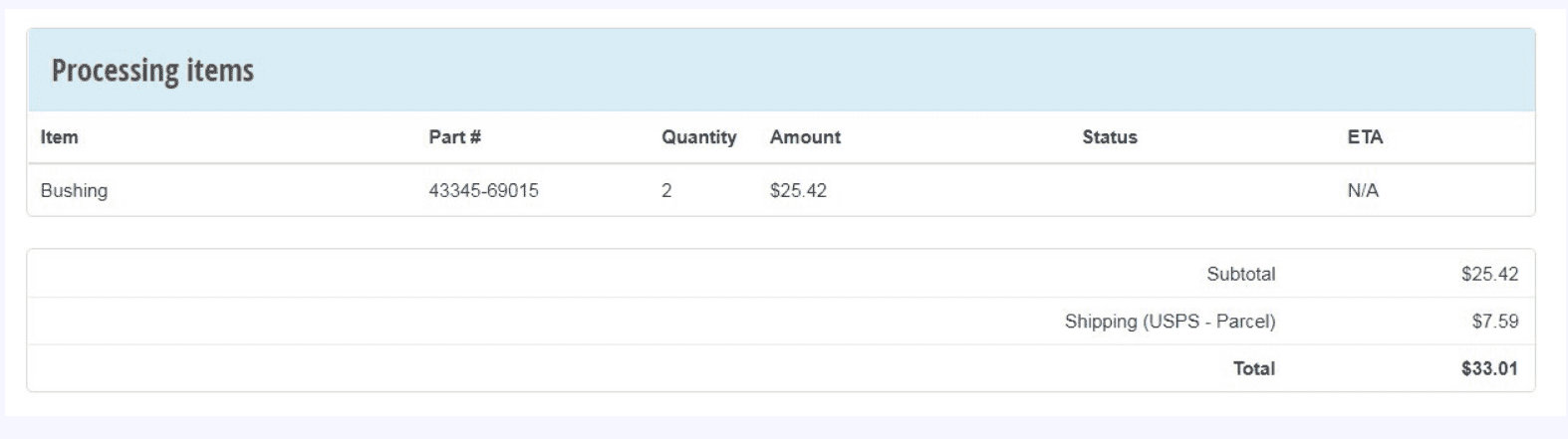Click the Amount column header
Screen dimensions: 1568x439
tap(805, 137)
